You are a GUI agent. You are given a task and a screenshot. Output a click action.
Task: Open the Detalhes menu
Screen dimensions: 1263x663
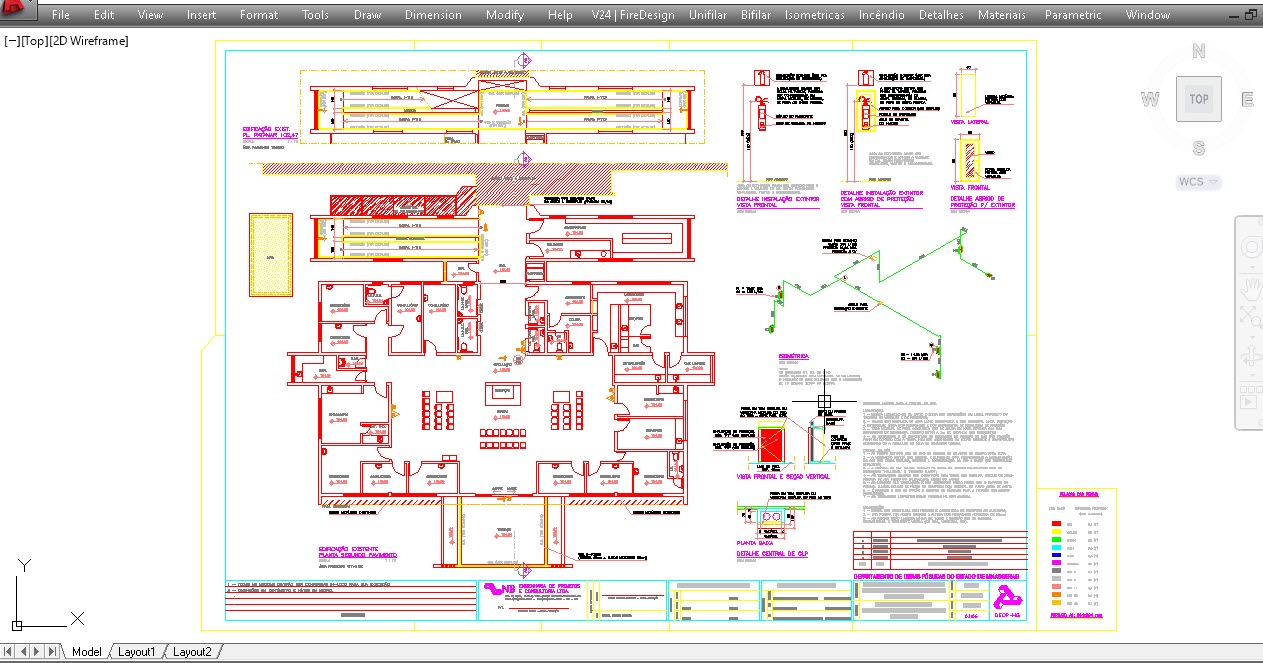941,15
